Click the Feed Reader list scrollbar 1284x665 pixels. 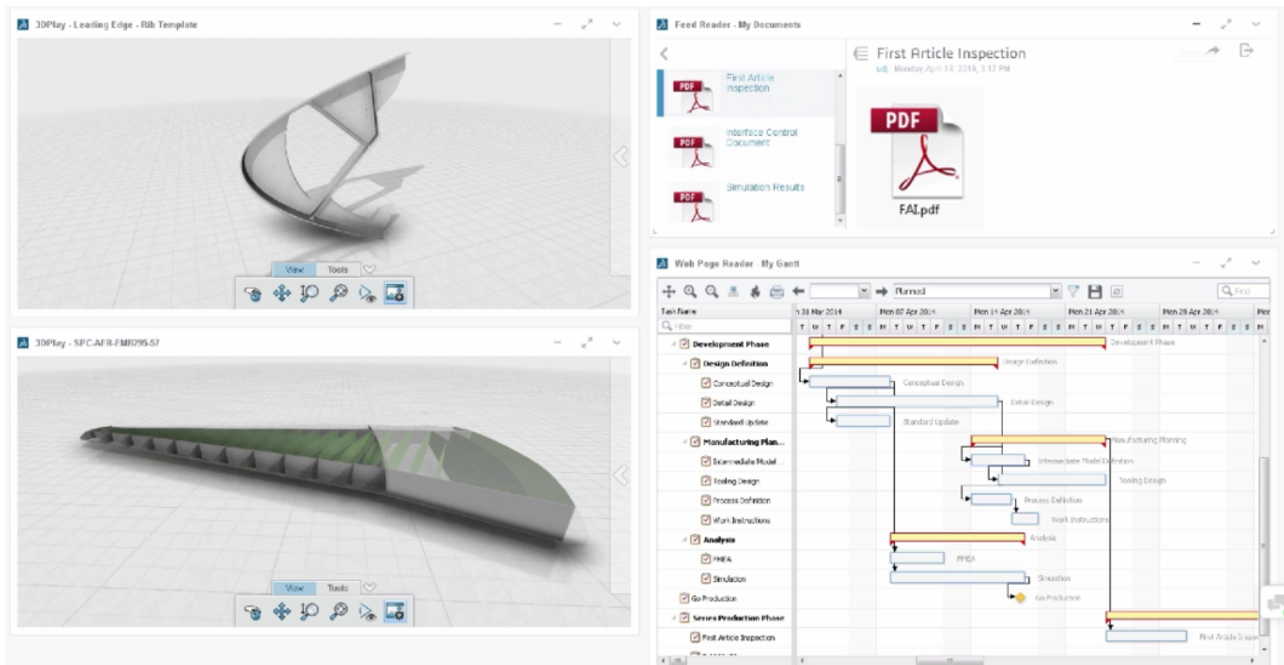point(841,180)
